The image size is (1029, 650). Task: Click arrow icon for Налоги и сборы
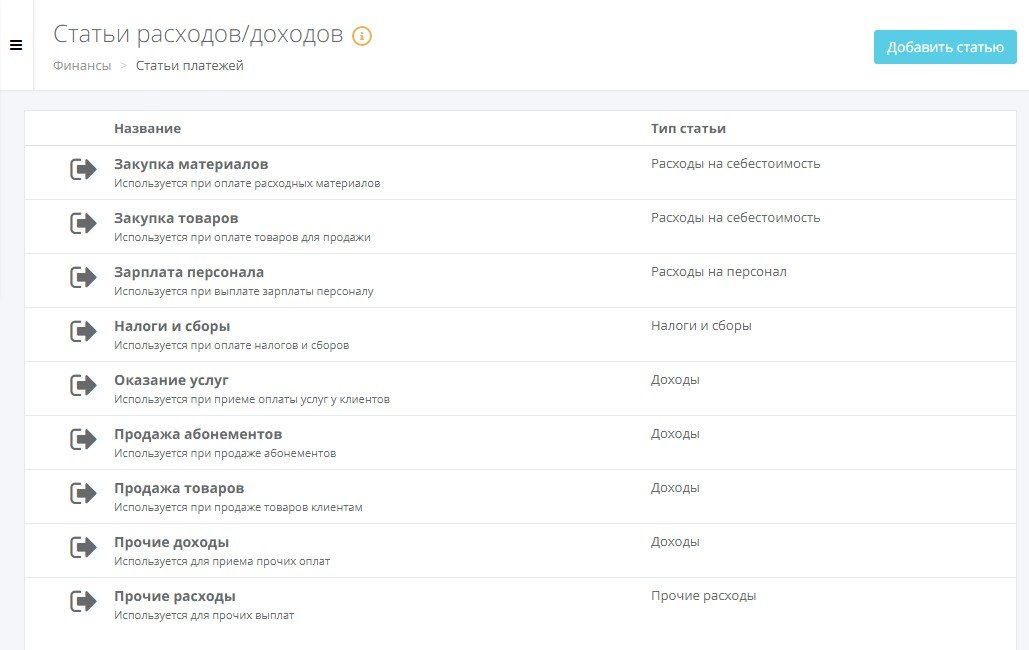click(83, 331)
